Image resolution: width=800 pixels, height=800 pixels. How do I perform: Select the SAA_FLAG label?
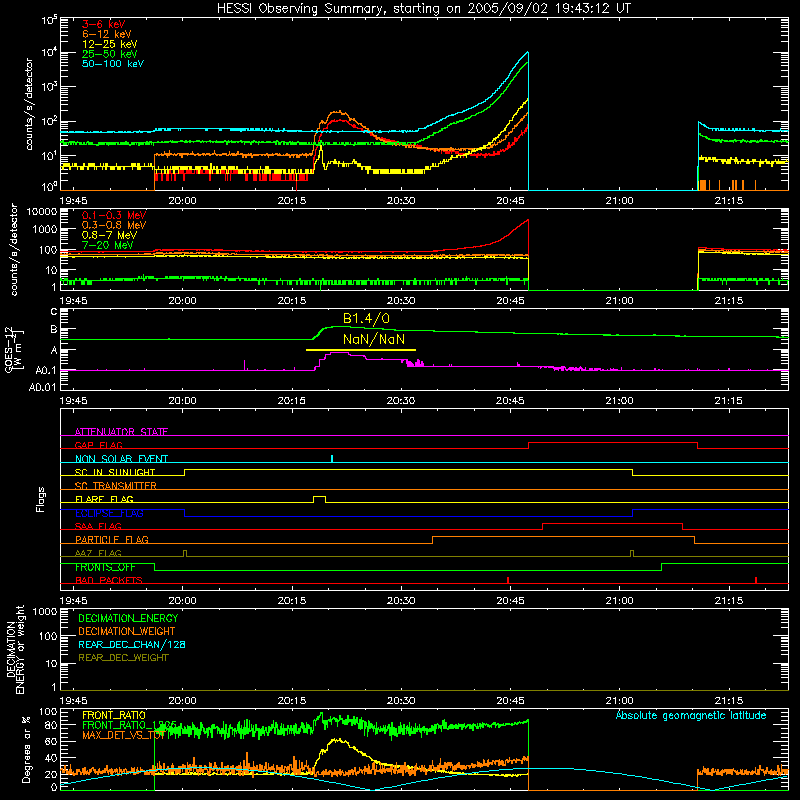click(x=98, y=527)
